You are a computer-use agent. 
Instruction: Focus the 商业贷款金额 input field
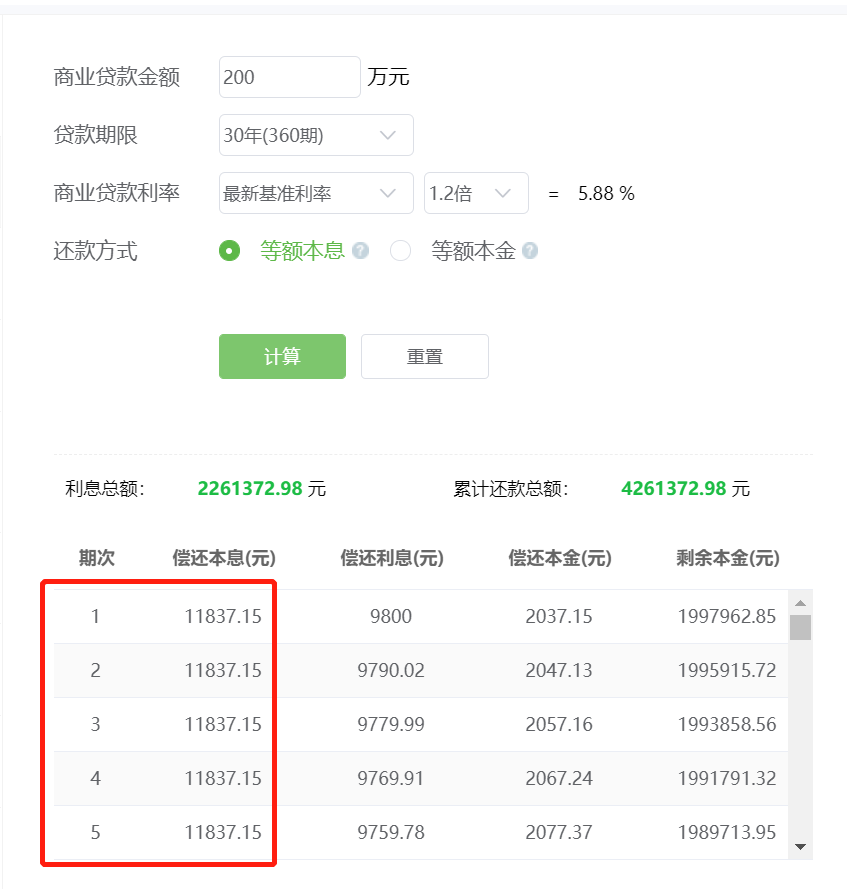pyautogui.click(x=290, y=77)
